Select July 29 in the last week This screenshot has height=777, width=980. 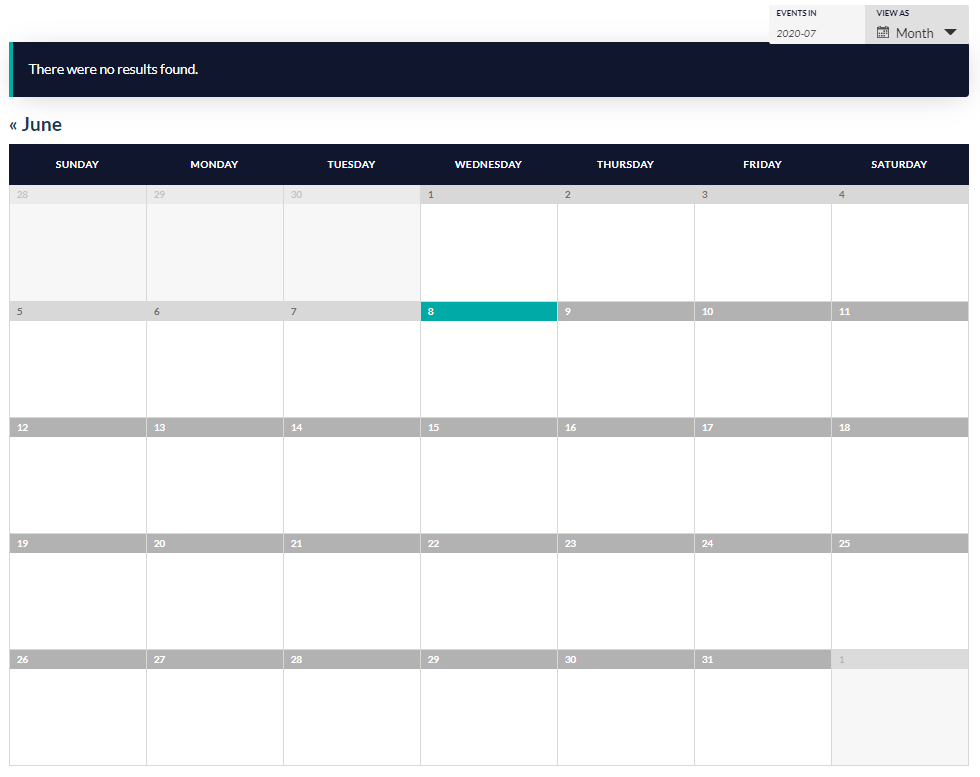click(x=434, y=659)
